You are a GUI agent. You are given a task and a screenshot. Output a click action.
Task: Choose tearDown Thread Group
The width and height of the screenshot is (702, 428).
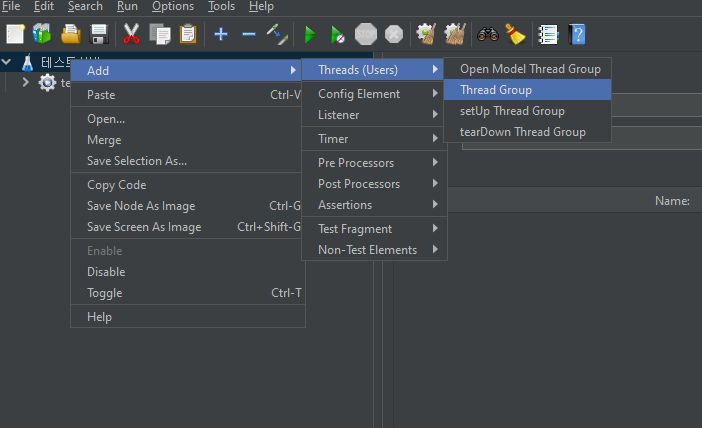527,132
